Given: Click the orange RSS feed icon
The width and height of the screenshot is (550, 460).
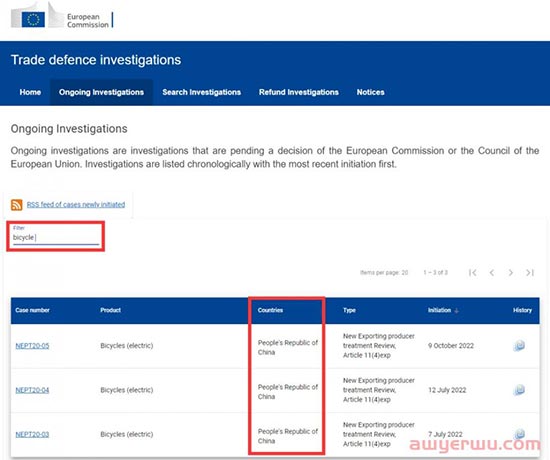Looking at the screenshot, I should 16,205.
